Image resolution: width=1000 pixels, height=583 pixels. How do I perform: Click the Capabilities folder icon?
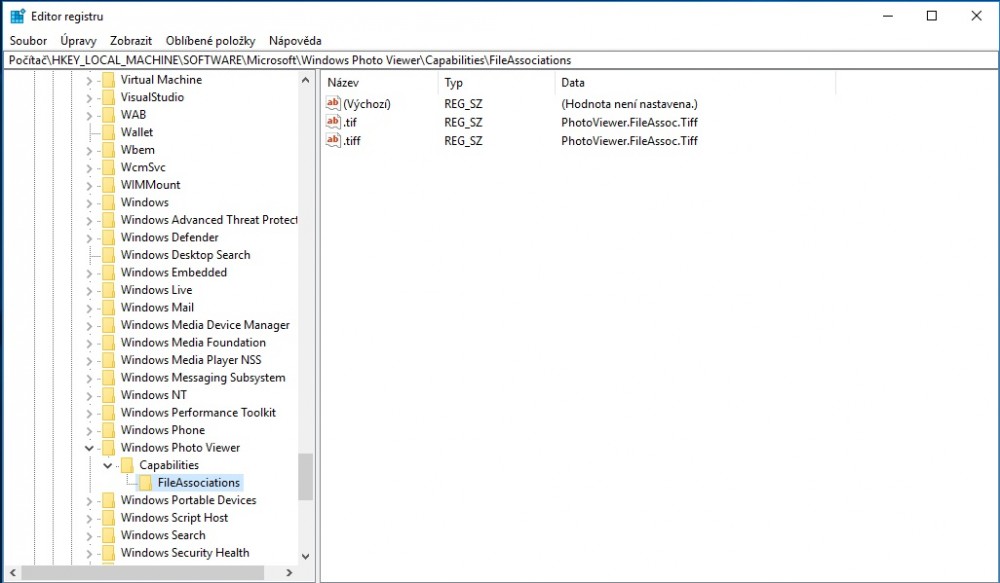pyautogui.click(x=127, y=465)
